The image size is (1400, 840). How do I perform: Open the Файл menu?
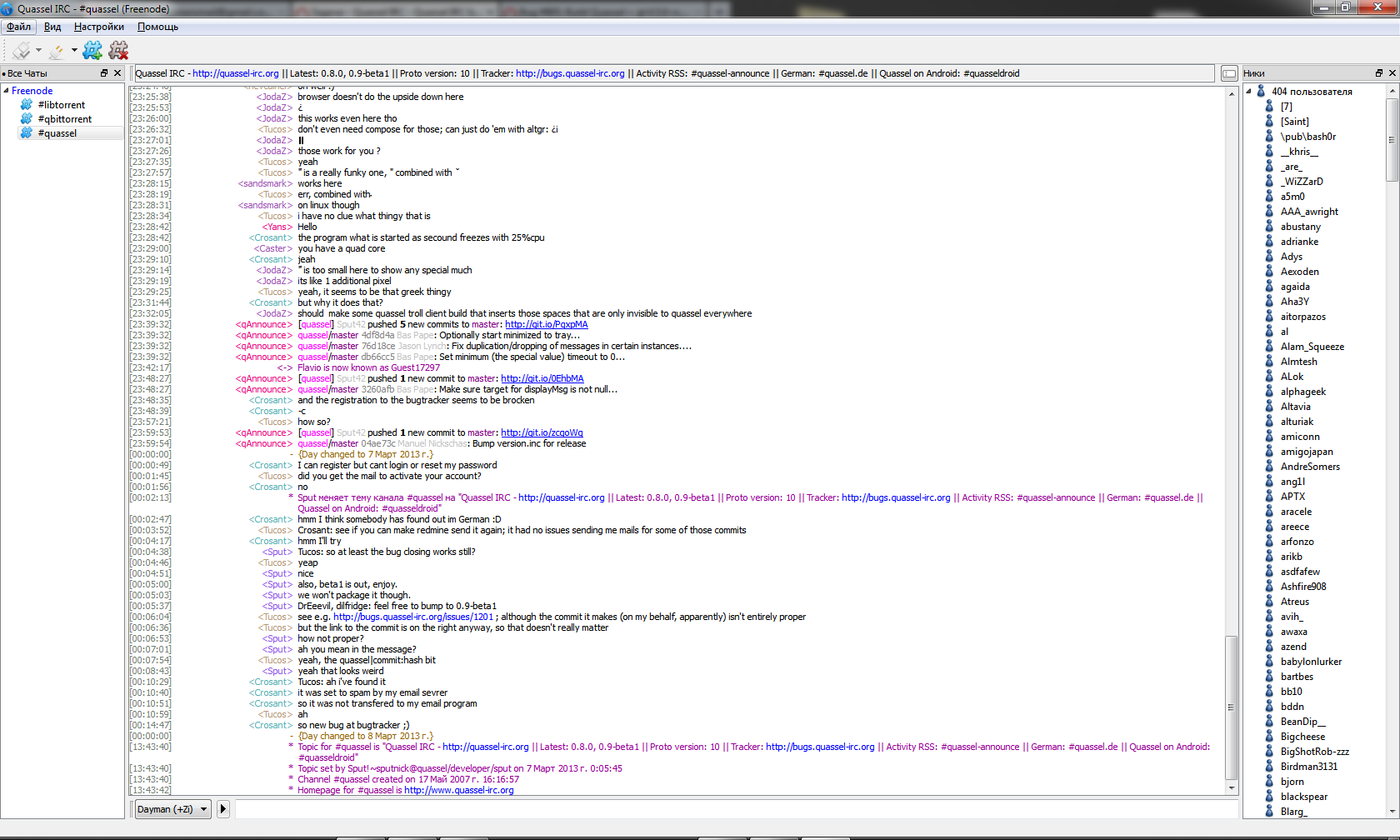18,27
